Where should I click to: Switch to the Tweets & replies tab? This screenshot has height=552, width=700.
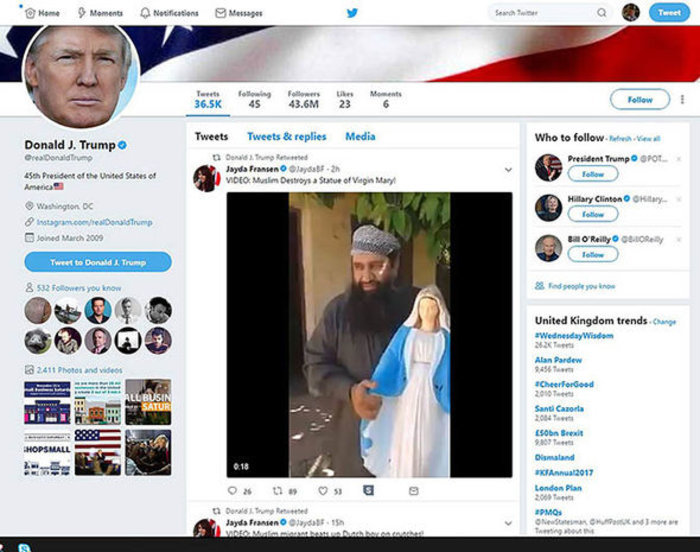[286, 137]
